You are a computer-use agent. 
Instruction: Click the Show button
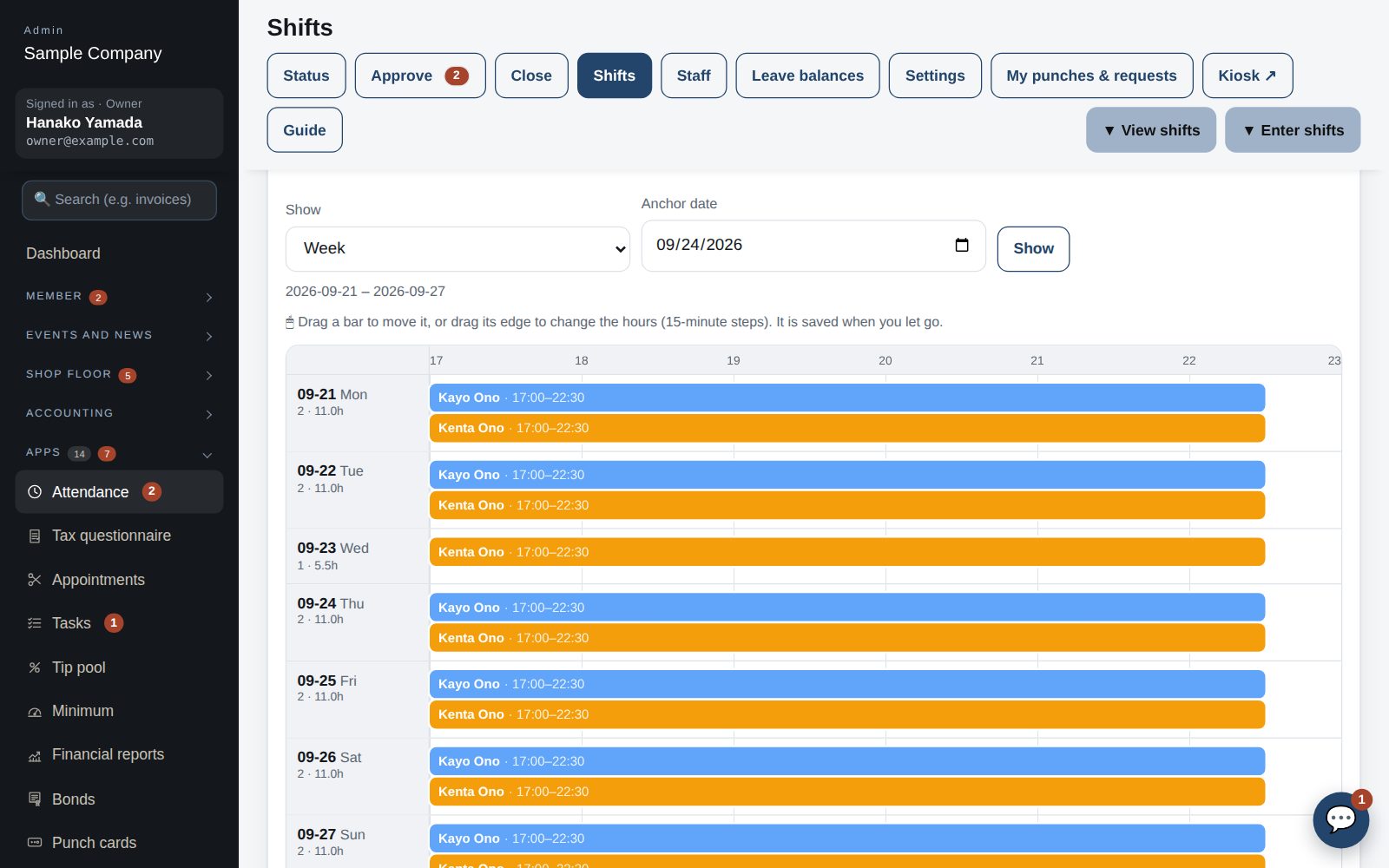click(x=1033, y=249)
